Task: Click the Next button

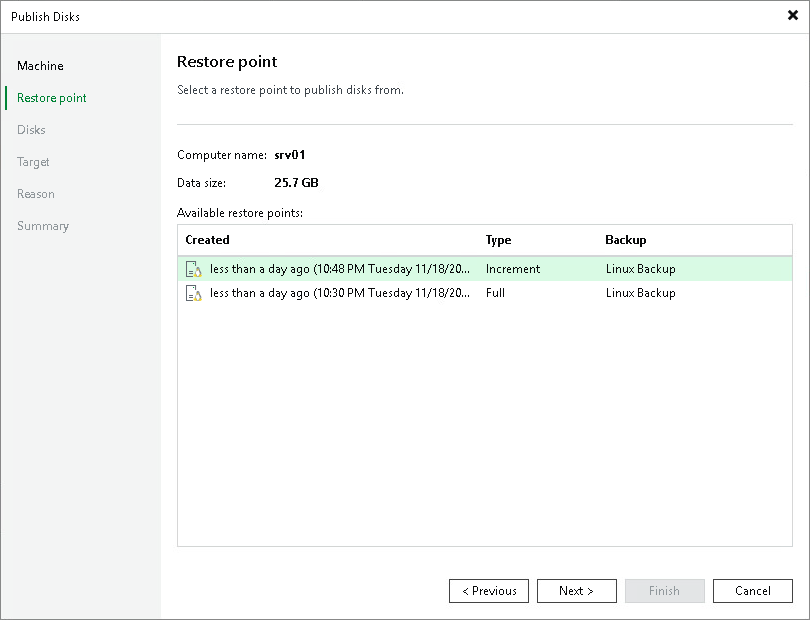Action: pos(576,590)
